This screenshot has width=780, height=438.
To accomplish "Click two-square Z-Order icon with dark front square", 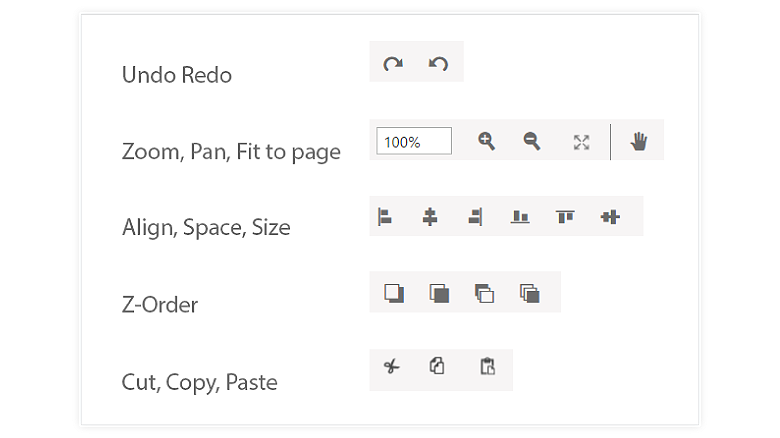I will tap(439, 293).
